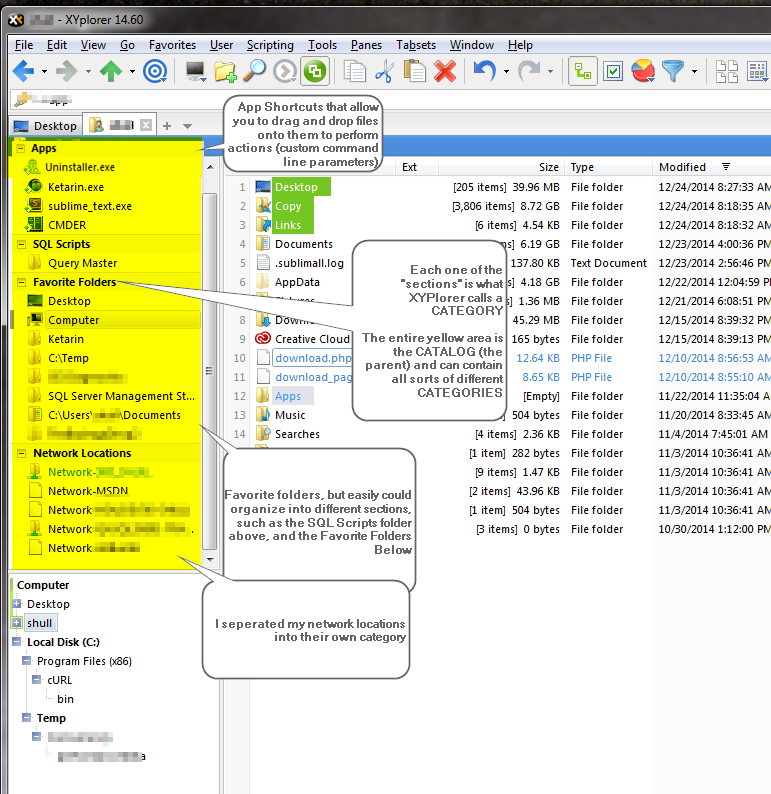The image size is (771, 794).
Task: Click the scissors Cut icon
Action: (x=385, y=71)
